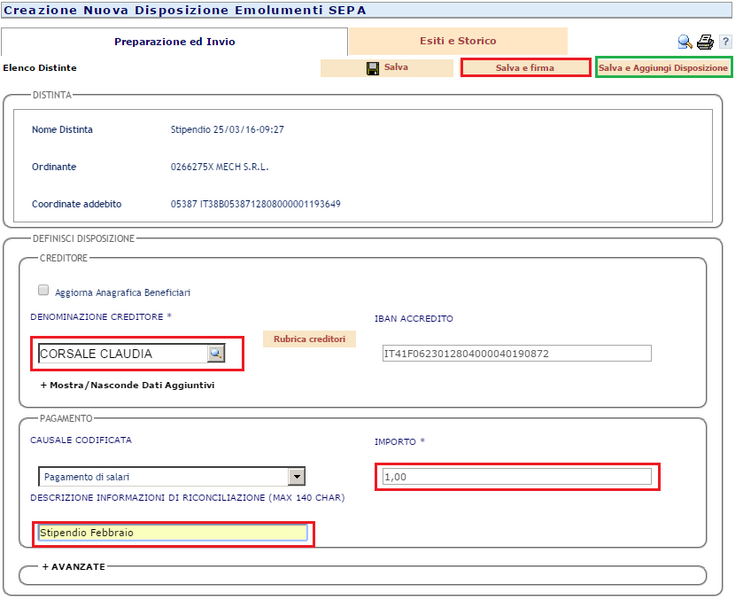Click the printer icon
Screen dimensions: 743x600
705,42
